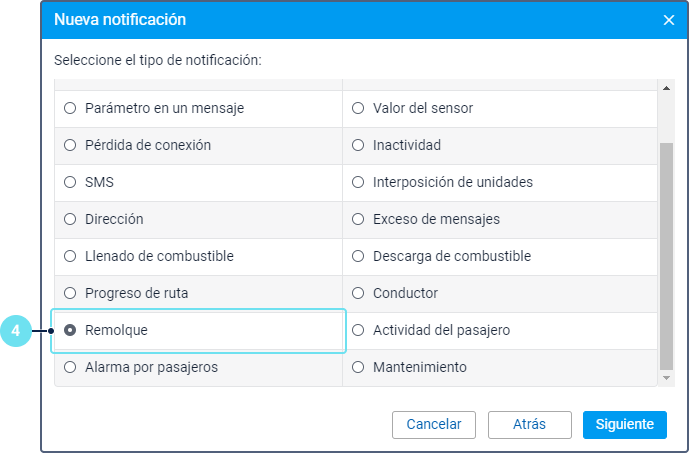The width and height of the screenshot is (689, 453).
Task: Go back with the Atrás button
Action: point(529,424)
